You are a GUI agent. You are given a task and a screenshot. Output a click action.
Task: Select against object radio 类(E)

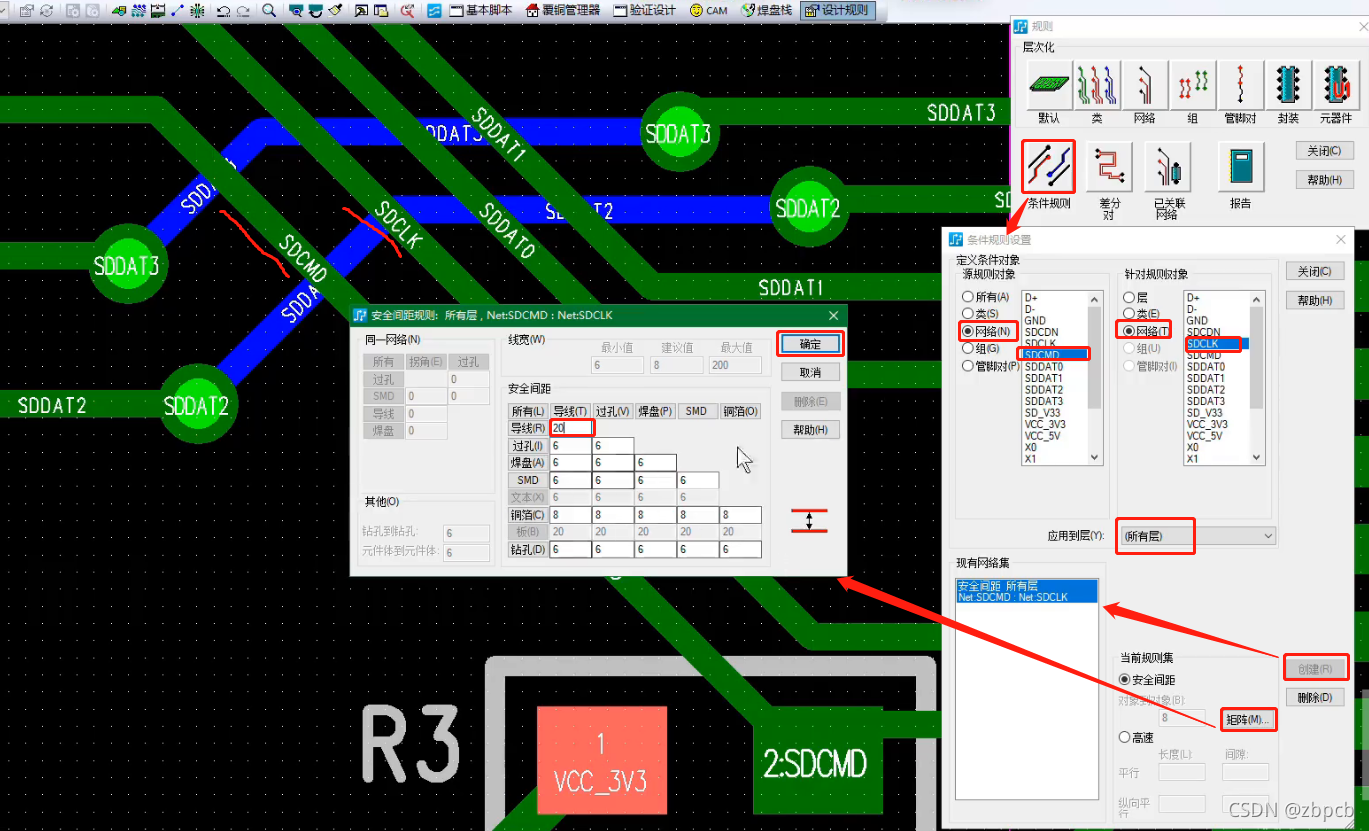coord(1141,314)
